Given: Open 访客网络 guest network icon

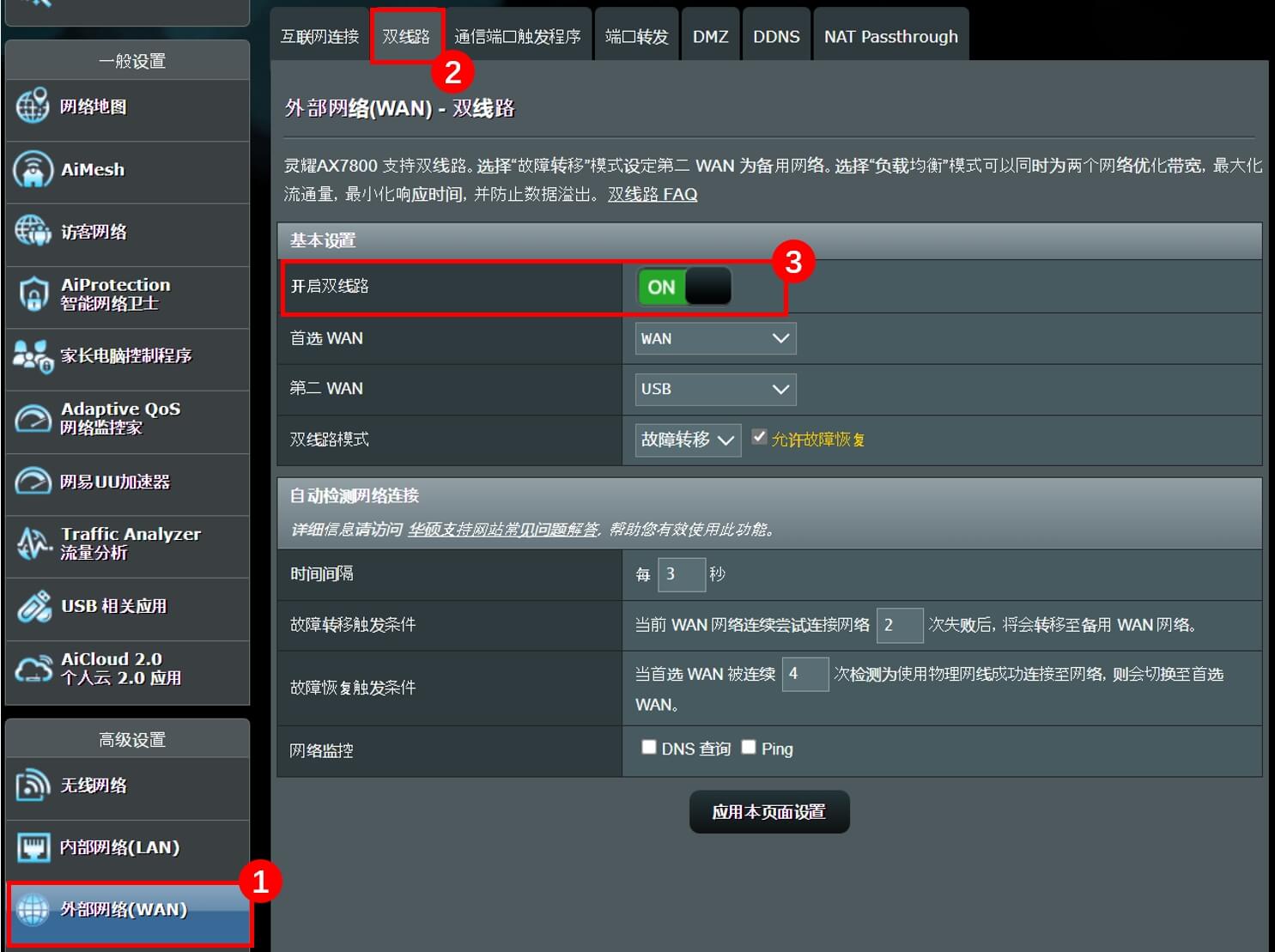Looking at the screenshot, I should [33, 231].
